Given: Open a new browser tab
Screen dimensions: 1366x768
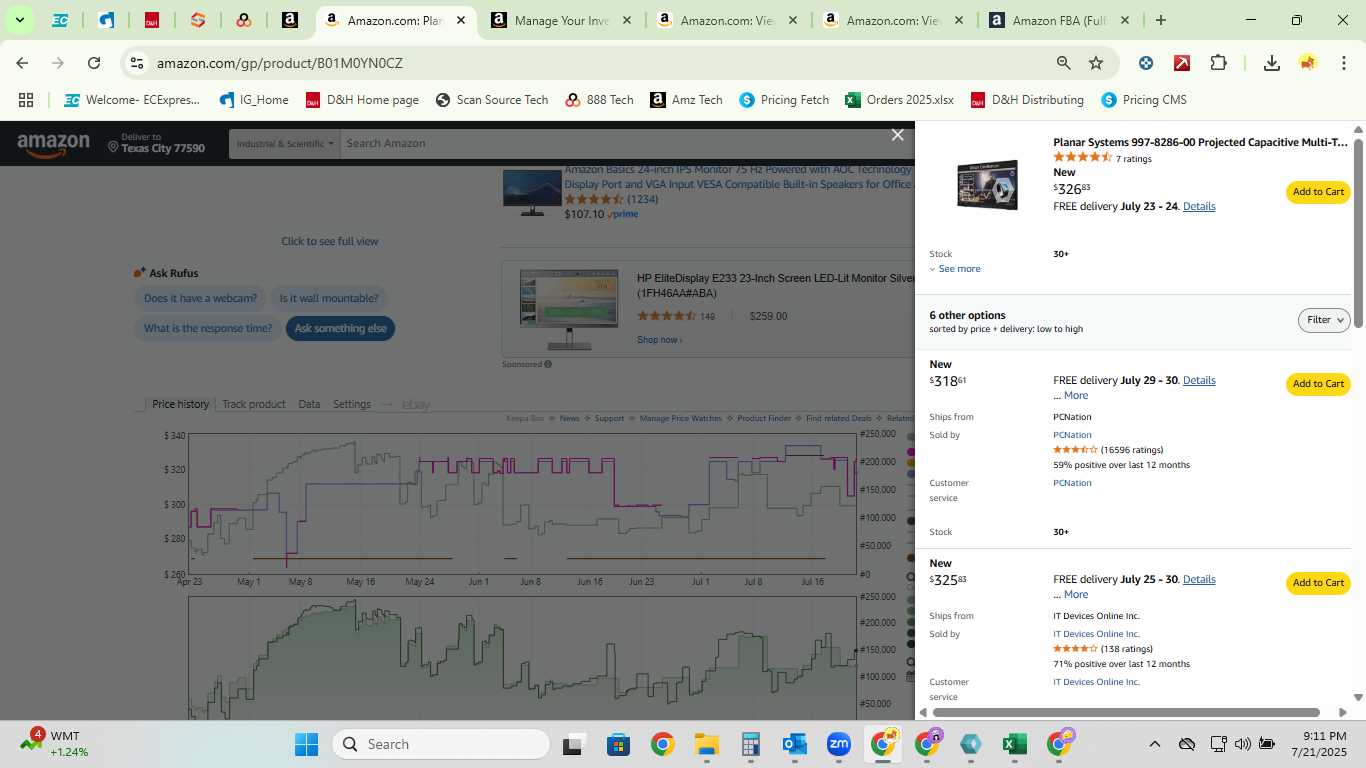Looking at the screenshot, I should pyautogui.click(x=1160, y=20).
